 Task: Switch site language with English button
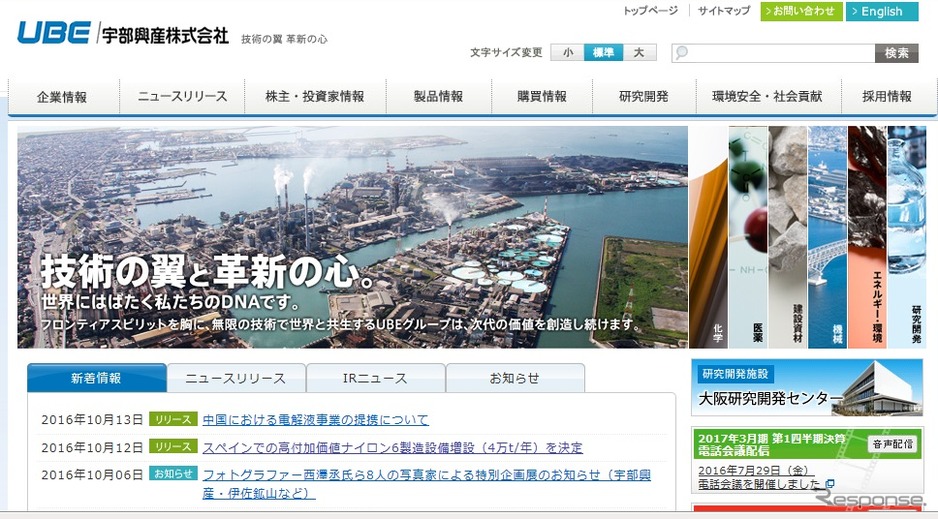click(881, 12)
